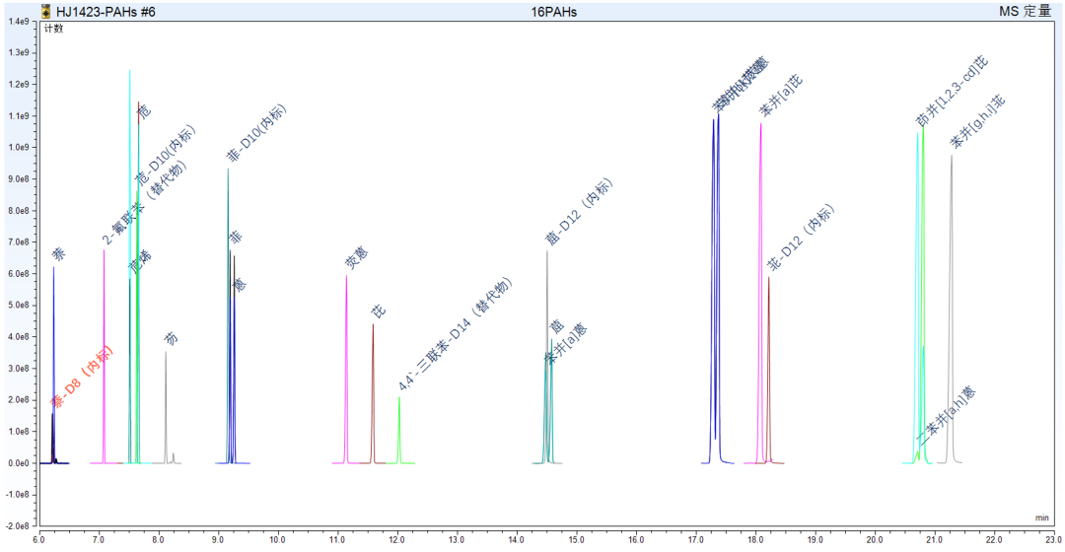Click the 荧蒽 peak label
The width and height of the screenshot is (1065, 552).
pos(356,257)
